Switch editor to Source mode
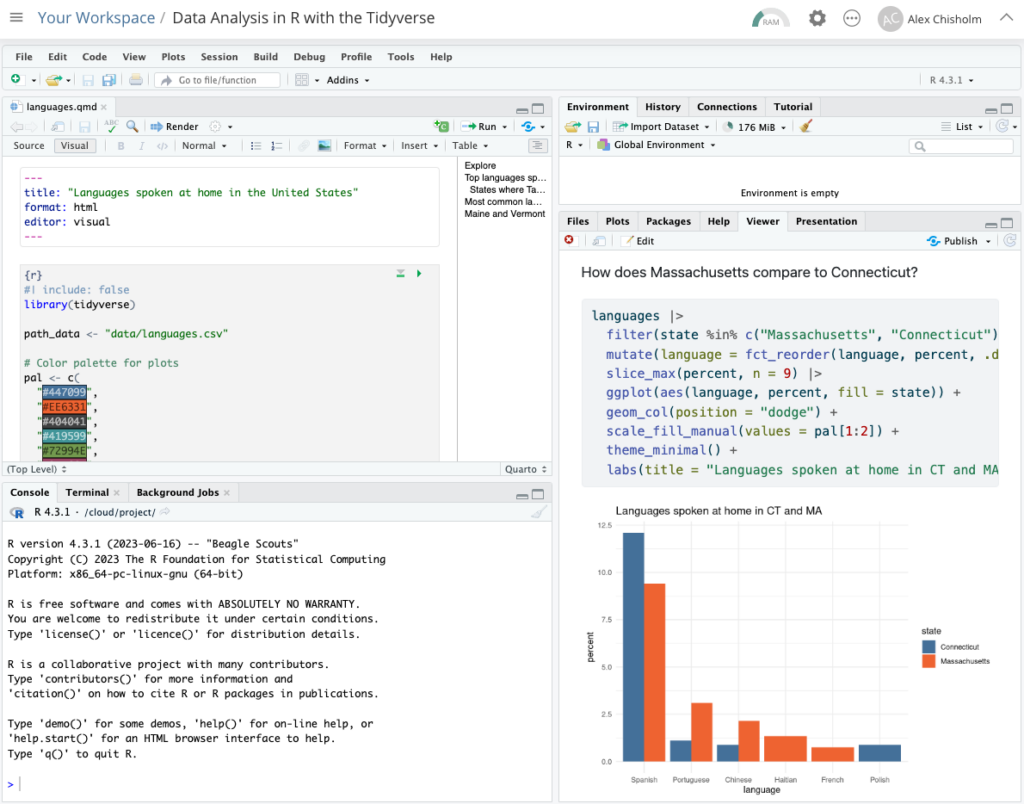 point(29,146)
